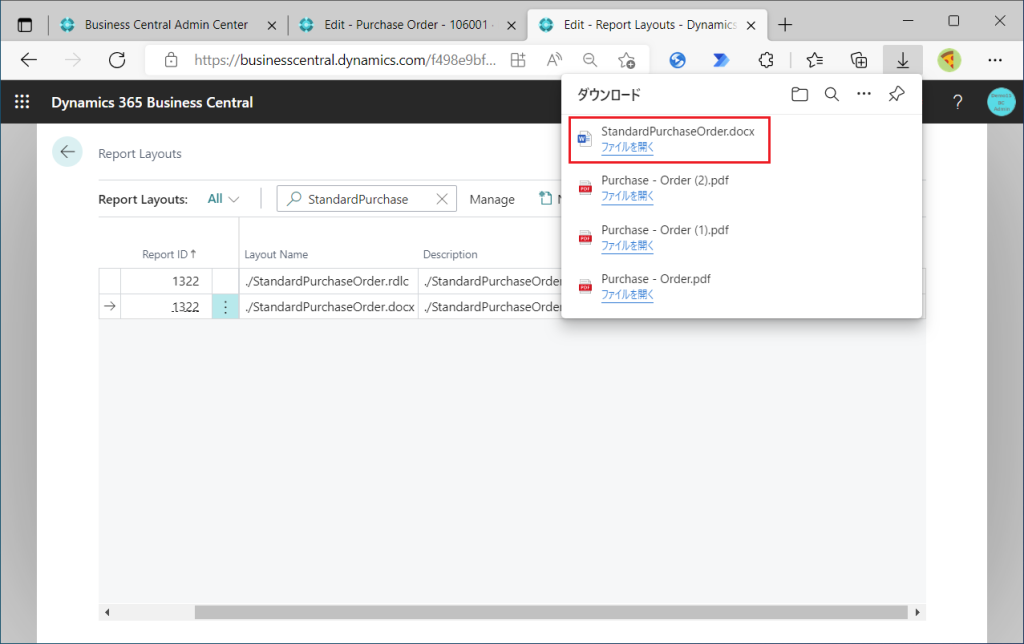Sort by Report ID column header
The image size is (1024, 644).
pyautogui.click(x=169, y=254)
